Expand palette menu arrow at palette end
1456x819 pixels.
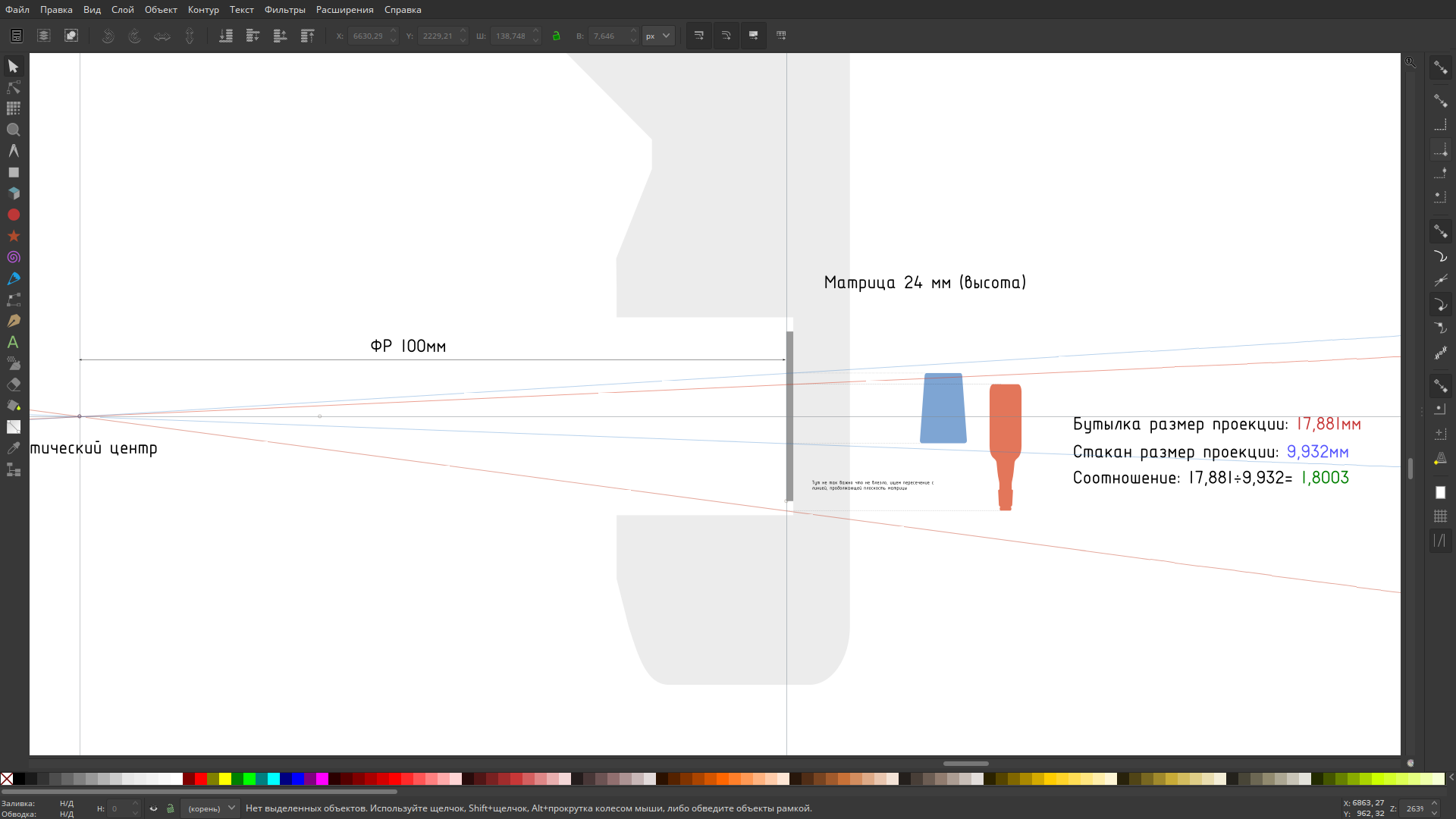point(1451,778)
